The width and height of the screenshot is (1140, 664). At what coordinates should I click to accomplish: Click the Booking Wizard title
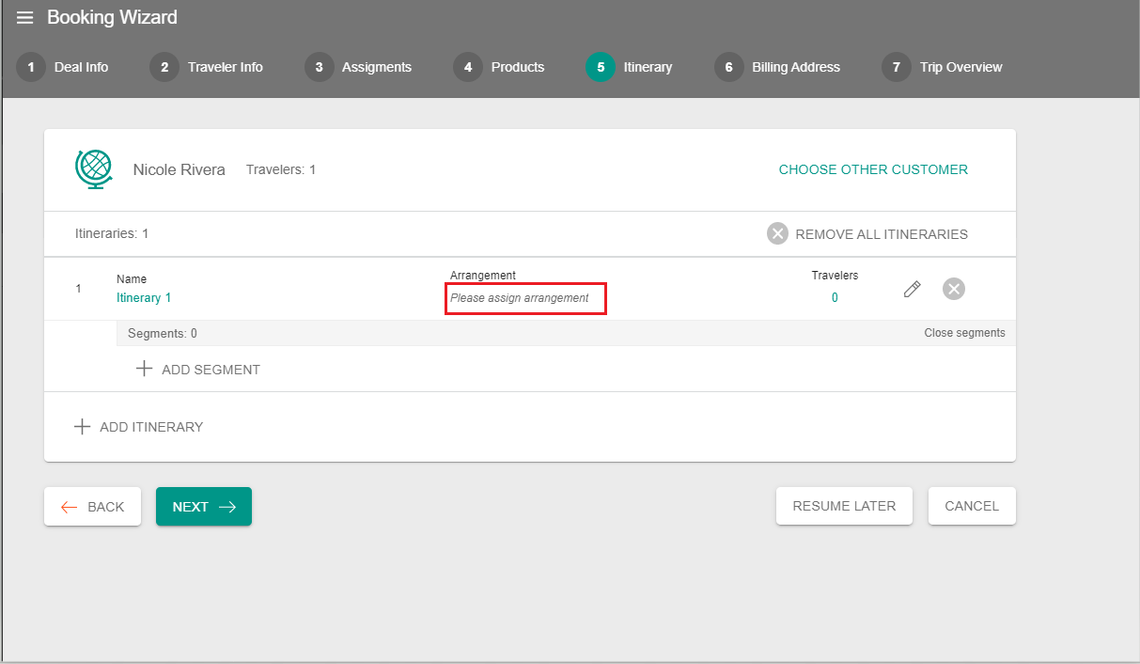click(112, 17)
